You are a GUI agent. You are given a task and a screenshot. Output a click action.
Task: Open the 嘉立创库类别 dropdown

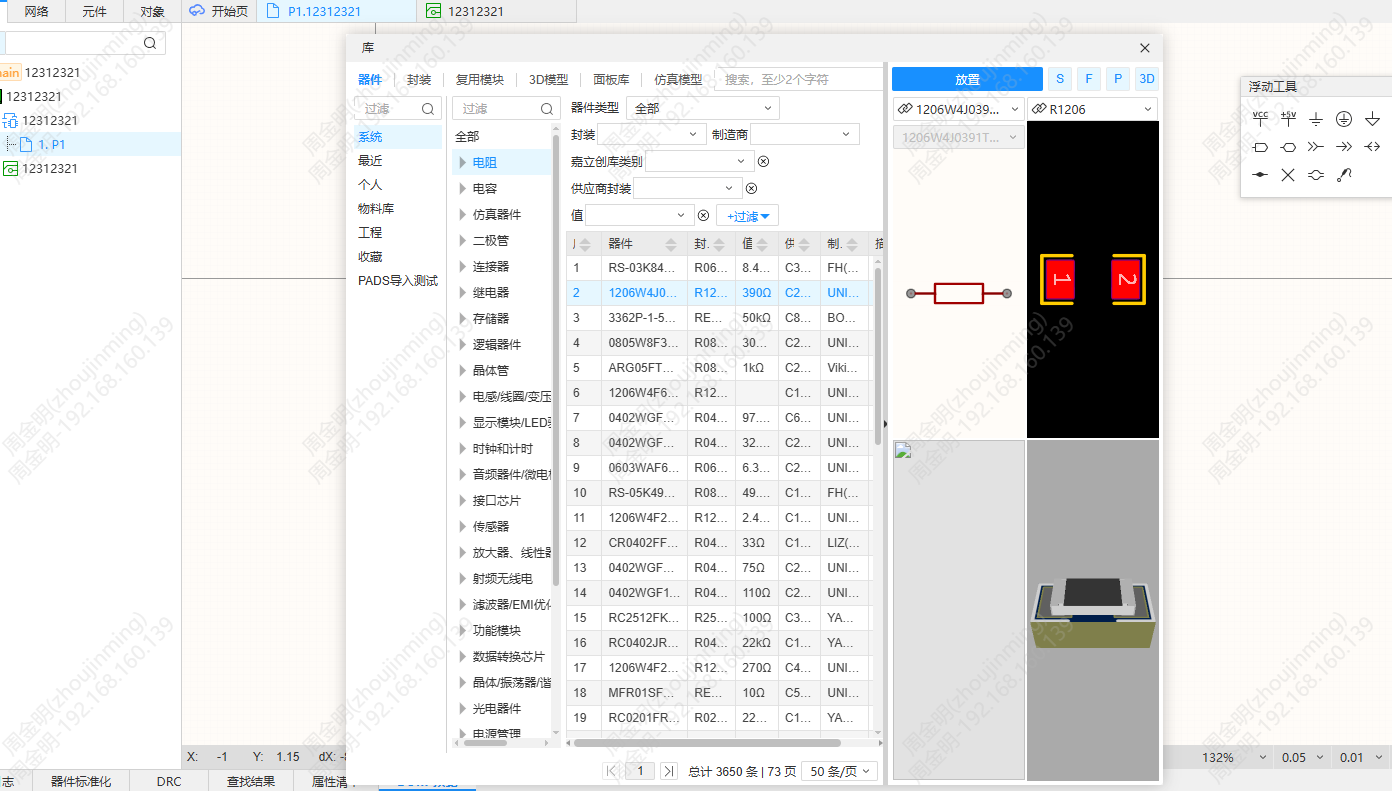point(700,161)
